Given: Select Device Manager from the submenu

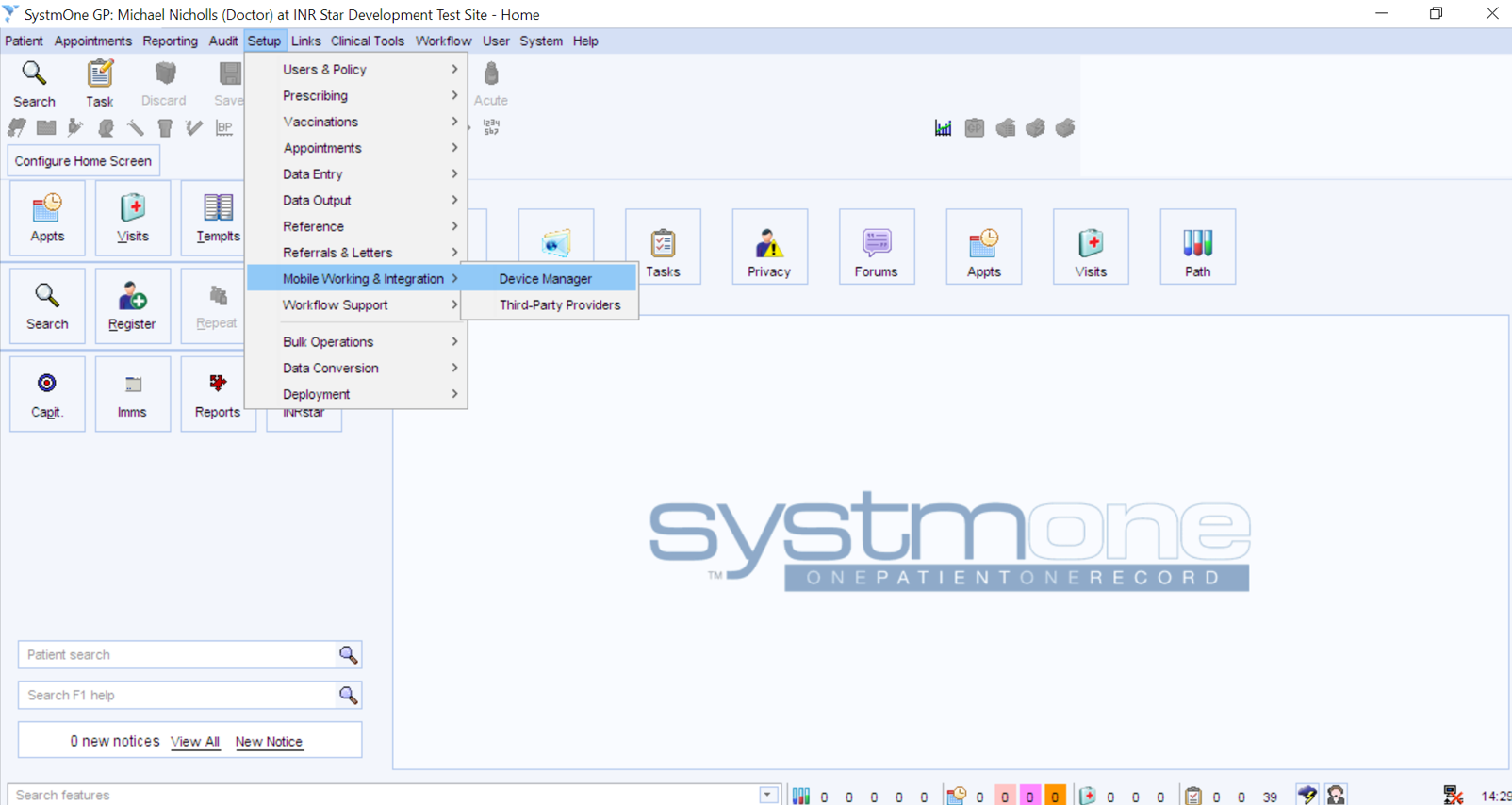Looking at the screenshot, I should pyautogui.click(x=549, y=279).
